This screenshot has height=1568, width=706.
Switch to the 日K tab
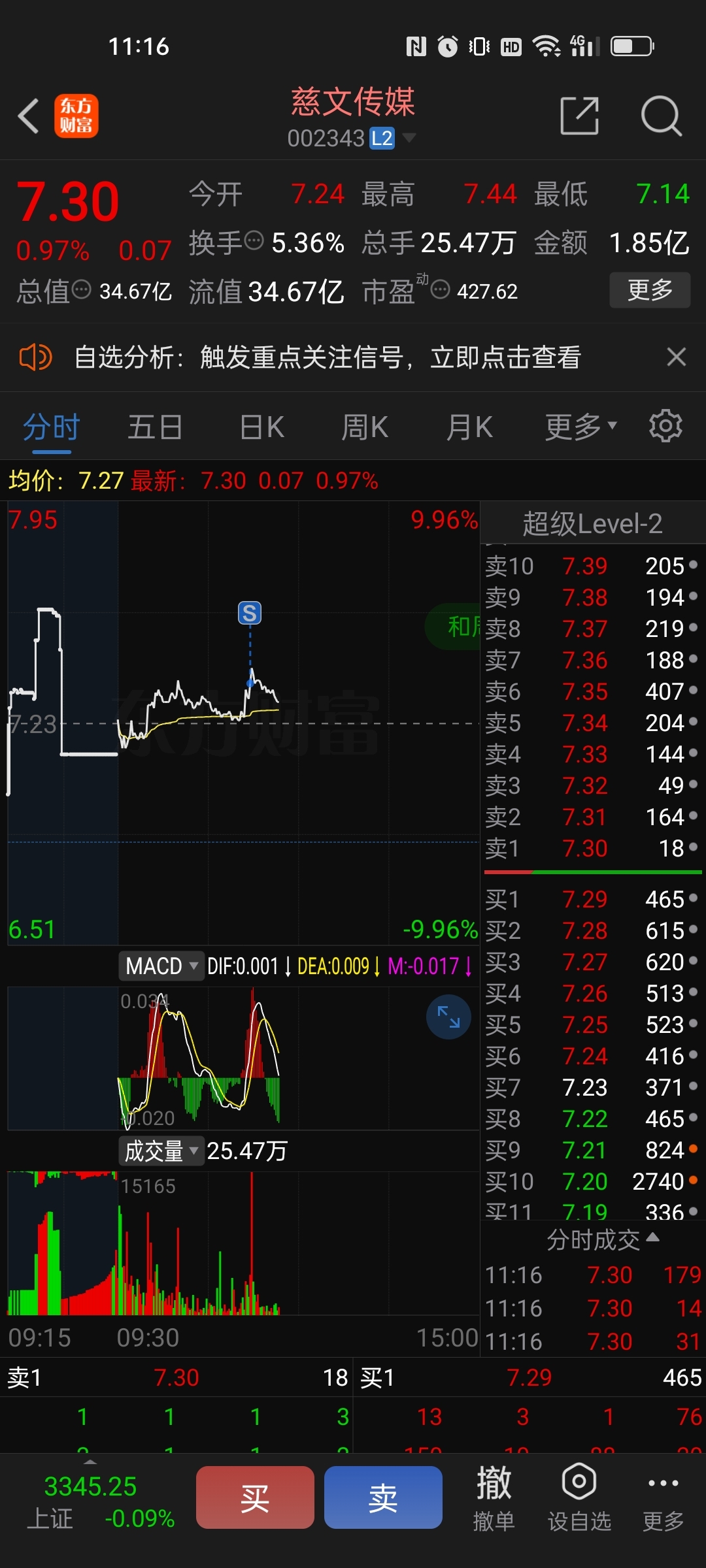click(261, 427)
